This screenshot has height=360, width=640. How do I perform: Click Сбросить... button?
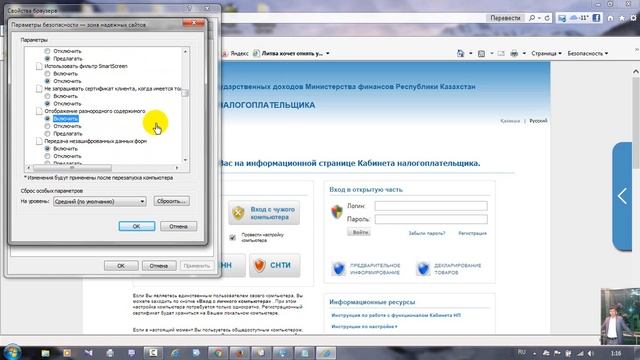pos(171,201)
